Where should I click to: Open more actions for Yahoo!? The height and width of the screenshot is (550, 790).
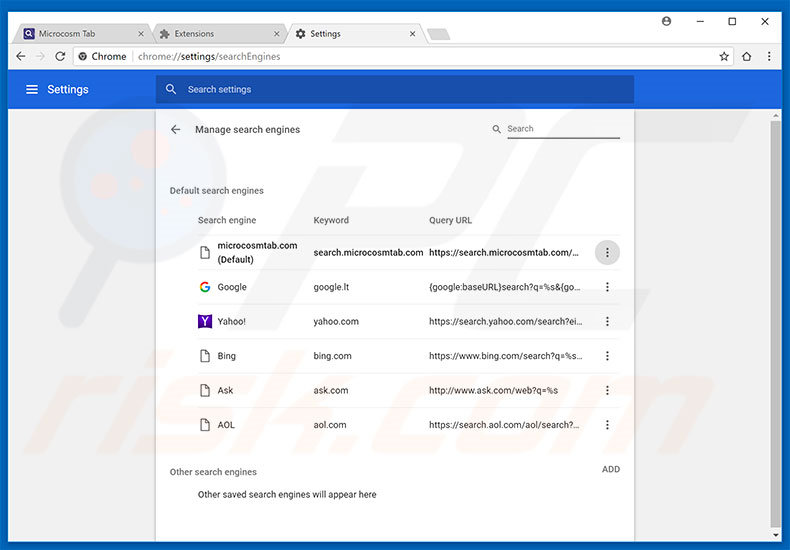point(607,321)
